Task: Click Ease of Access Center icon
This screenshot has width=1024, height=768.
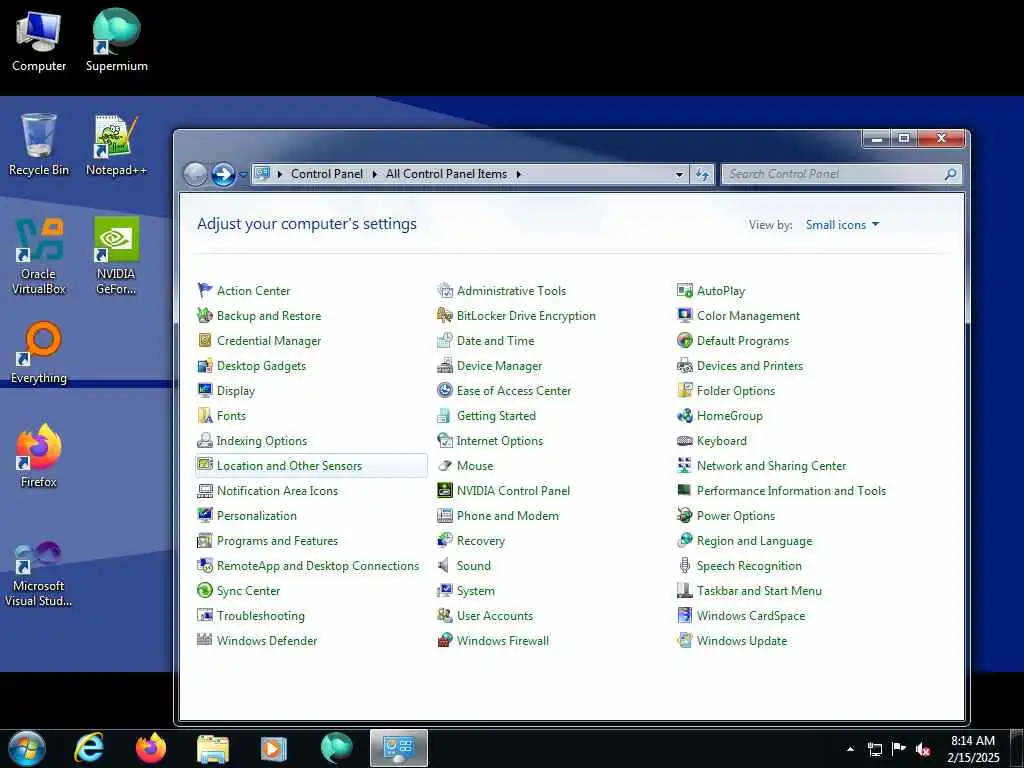Action: tap(445, 391)
